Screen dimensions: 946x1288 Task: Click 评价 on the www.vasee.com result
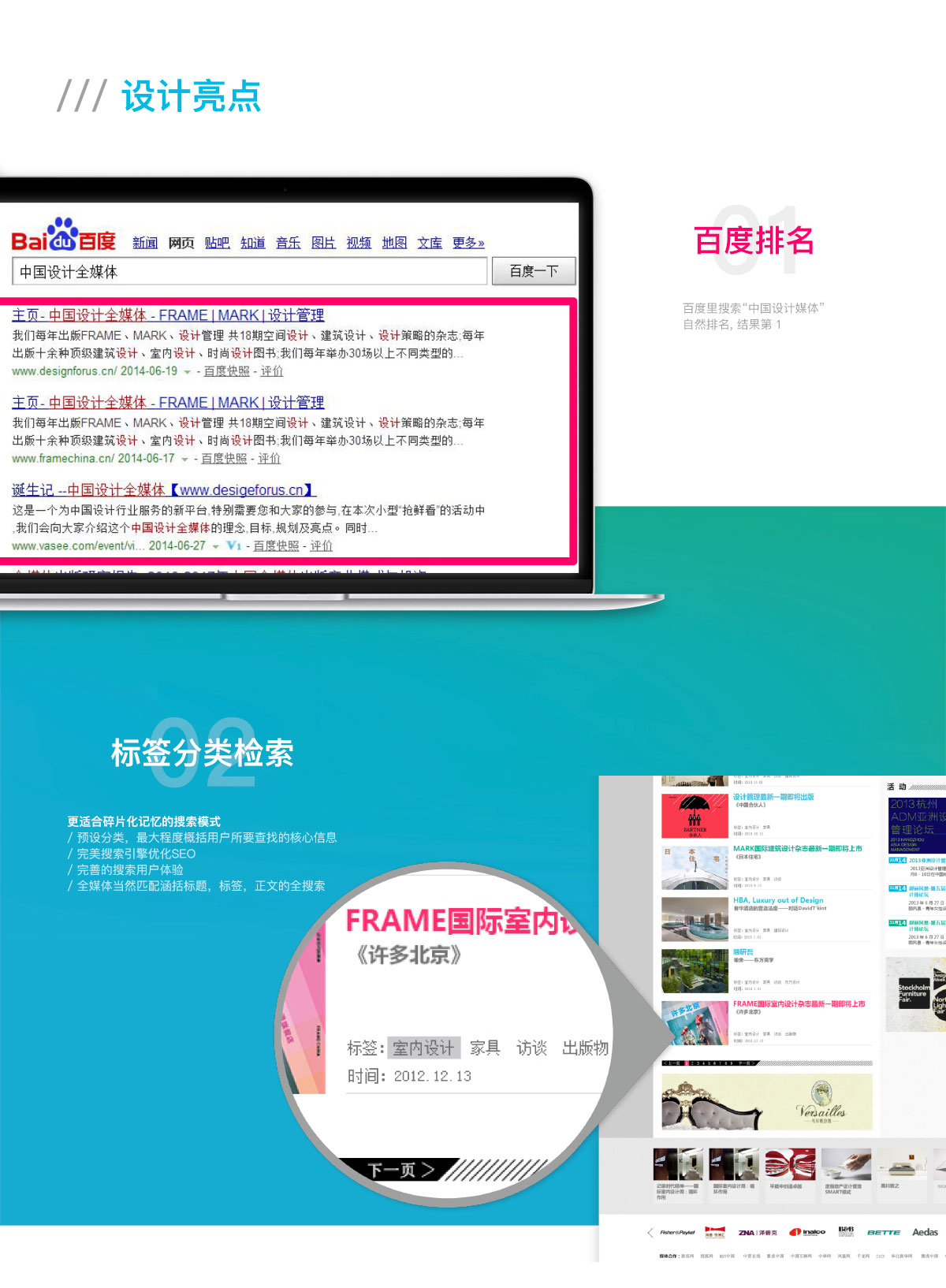321,546
